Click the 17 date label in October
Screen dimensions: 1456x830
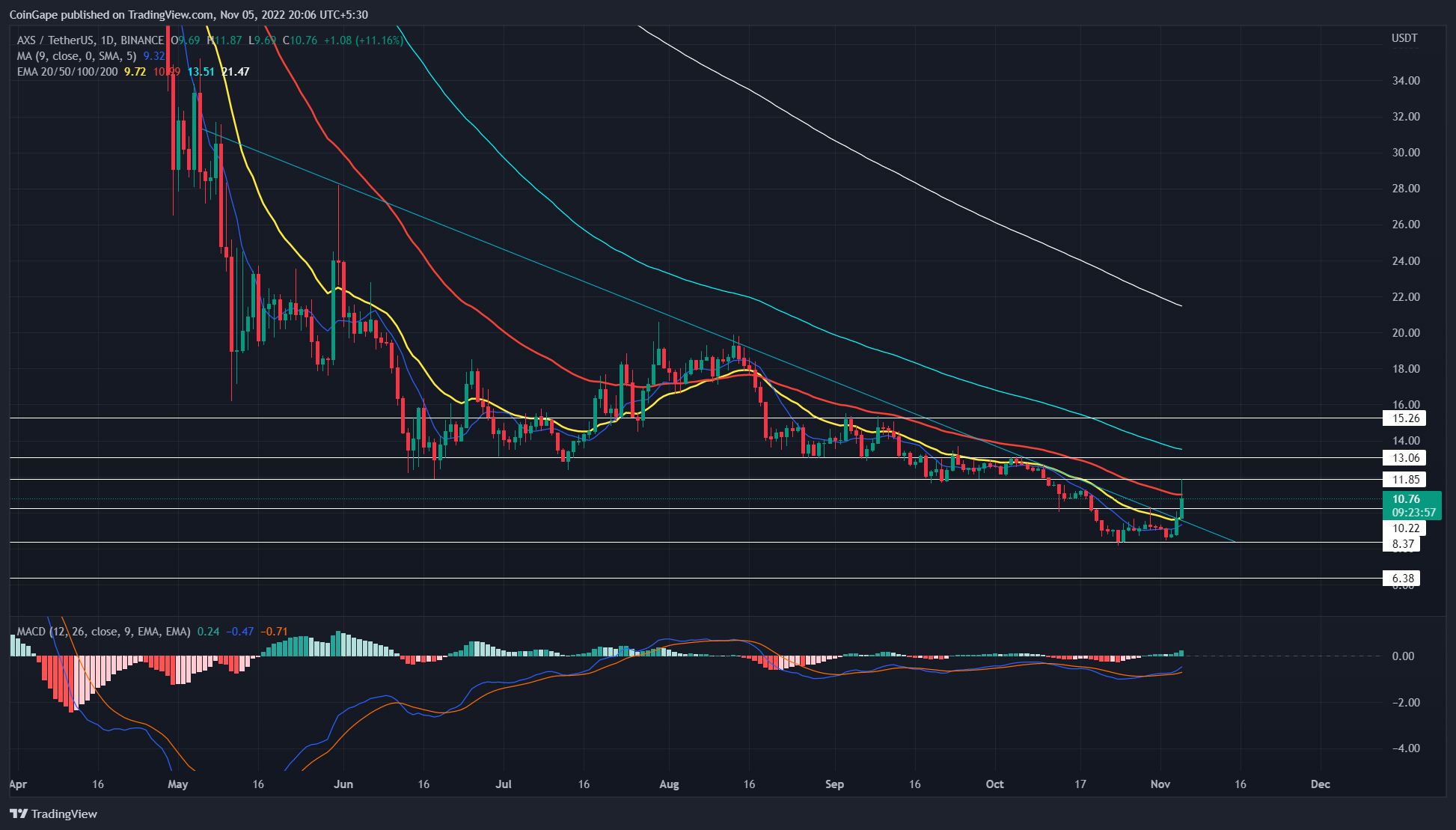(x=1080, y=784)
